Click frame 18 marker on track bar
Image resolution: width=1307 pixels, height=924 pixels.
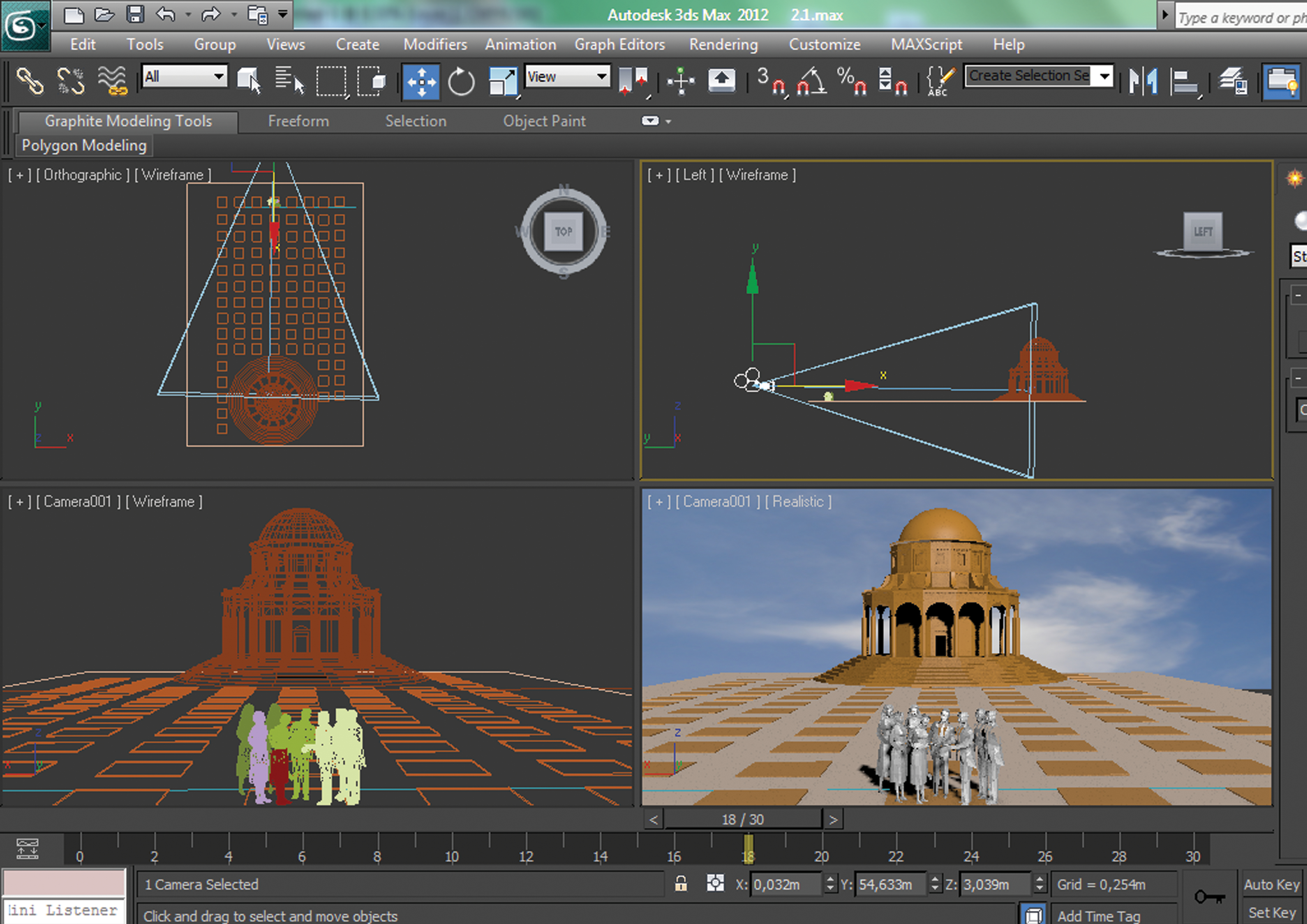(x=749, y=849)
